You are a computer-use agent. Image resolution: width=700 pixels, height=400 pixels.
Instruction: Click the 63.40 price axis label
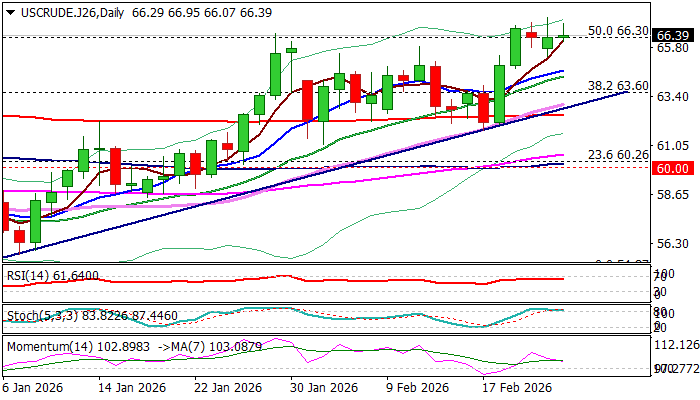click(671, 97)
